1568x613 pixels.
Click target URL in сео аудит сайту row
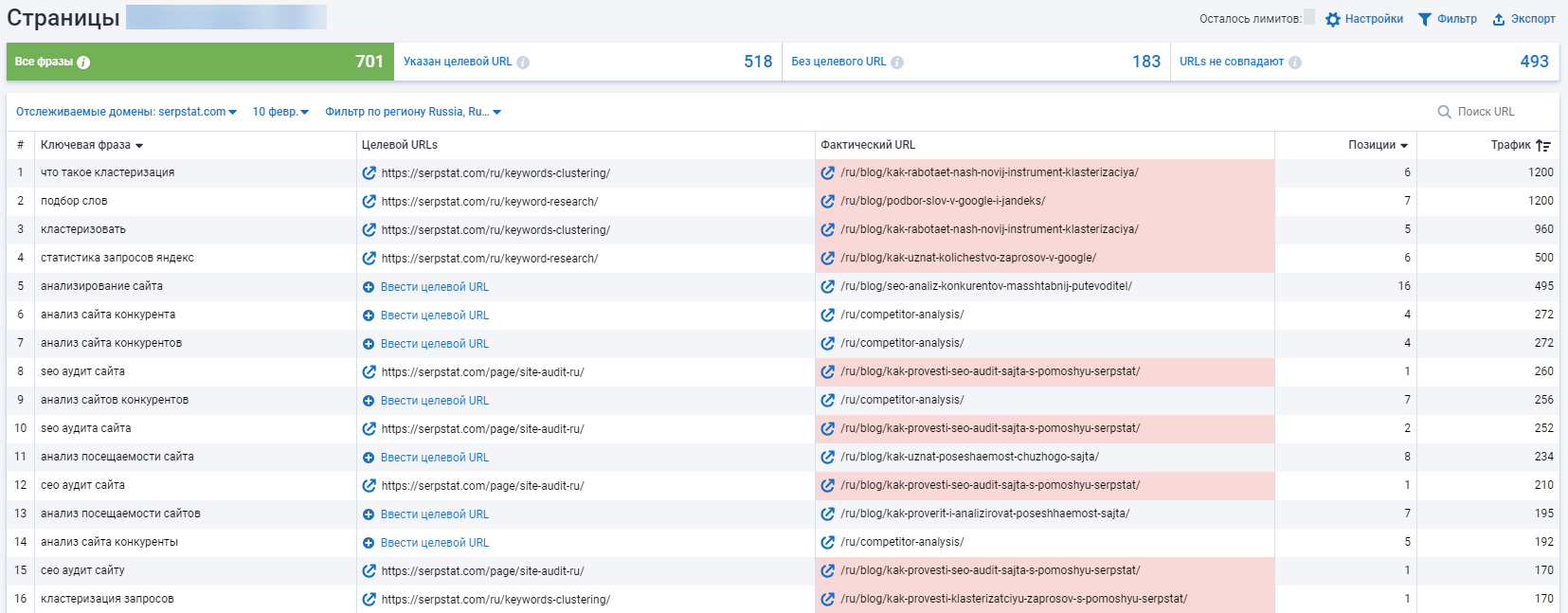pos(482,571)
